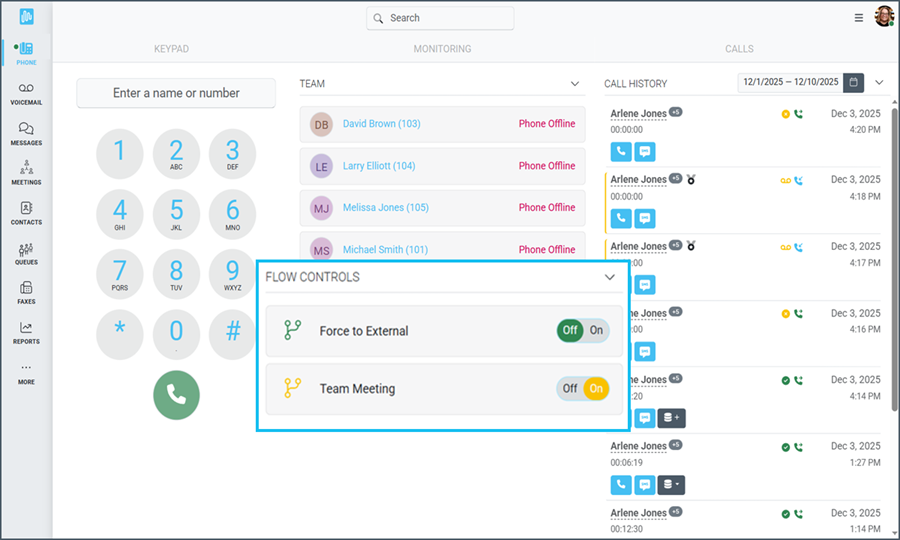Open the Messages sidebar icon
The width and height of the screenshot is (900, 540).
coord(26,134)
